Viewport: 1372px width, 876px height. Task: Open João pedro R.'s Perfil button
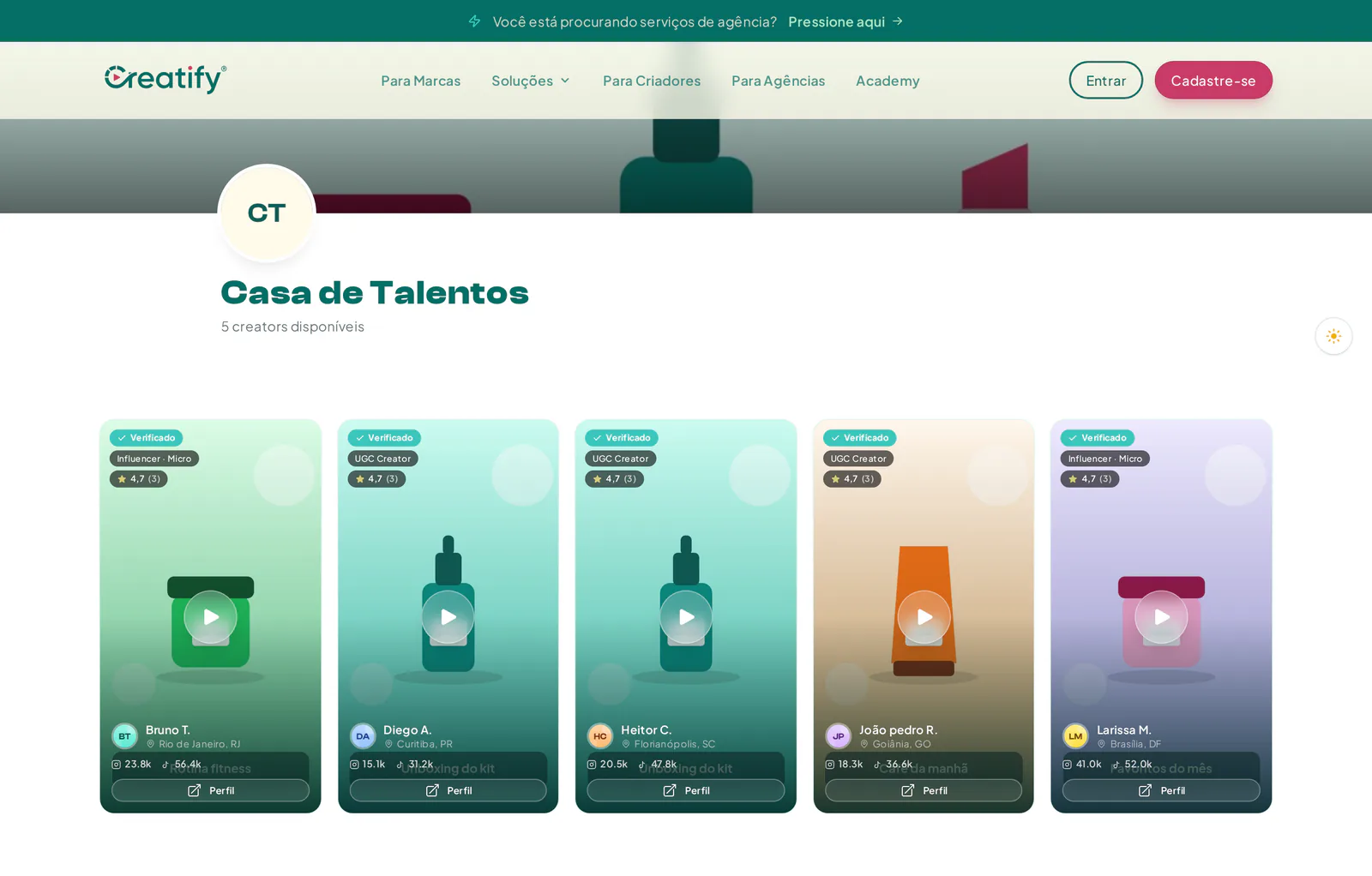[x=924, y=790]
